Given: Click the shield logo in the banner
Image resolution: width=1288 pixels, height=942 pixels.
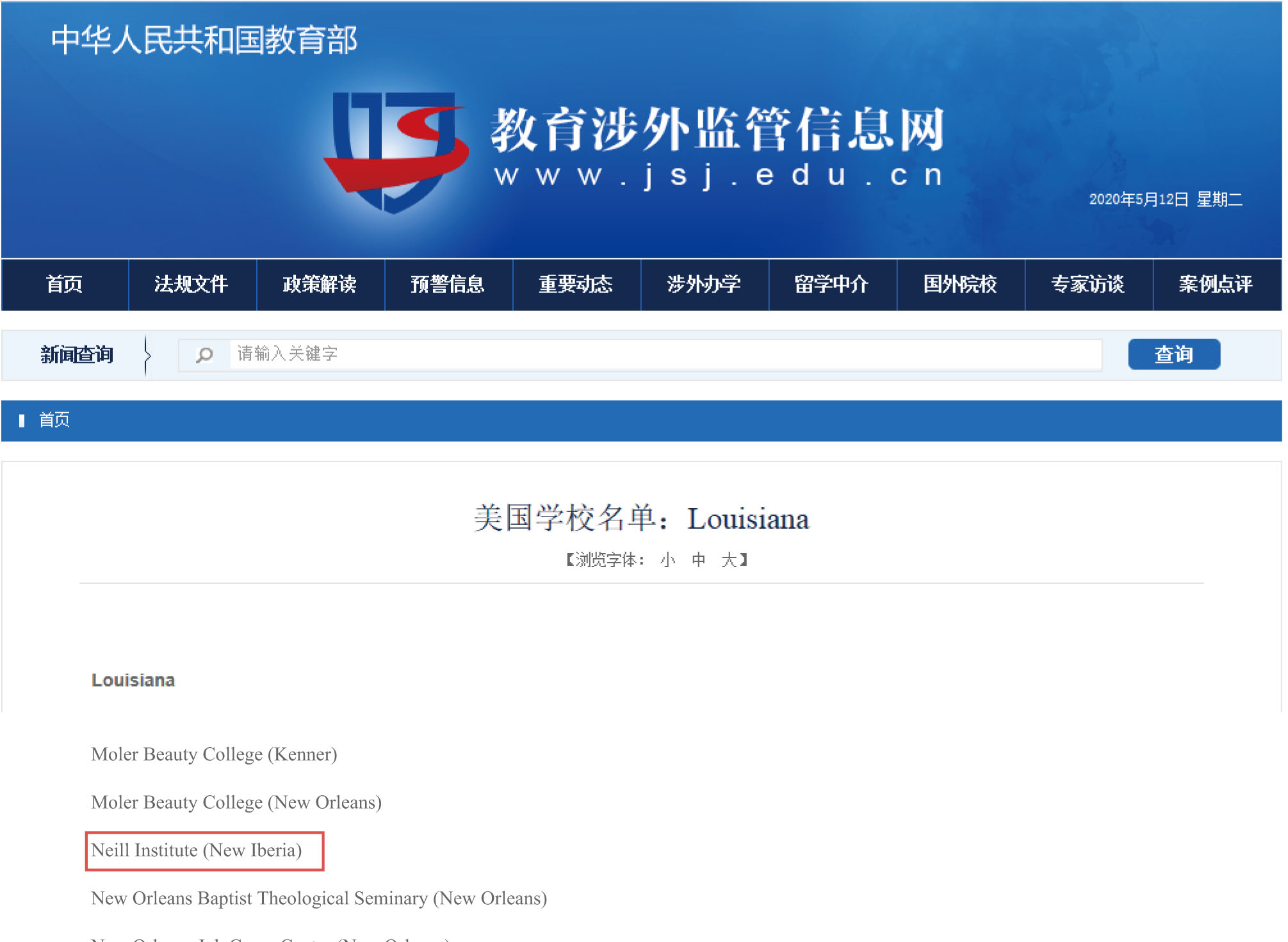Looking at the screenshot, I should click(396, 152).
